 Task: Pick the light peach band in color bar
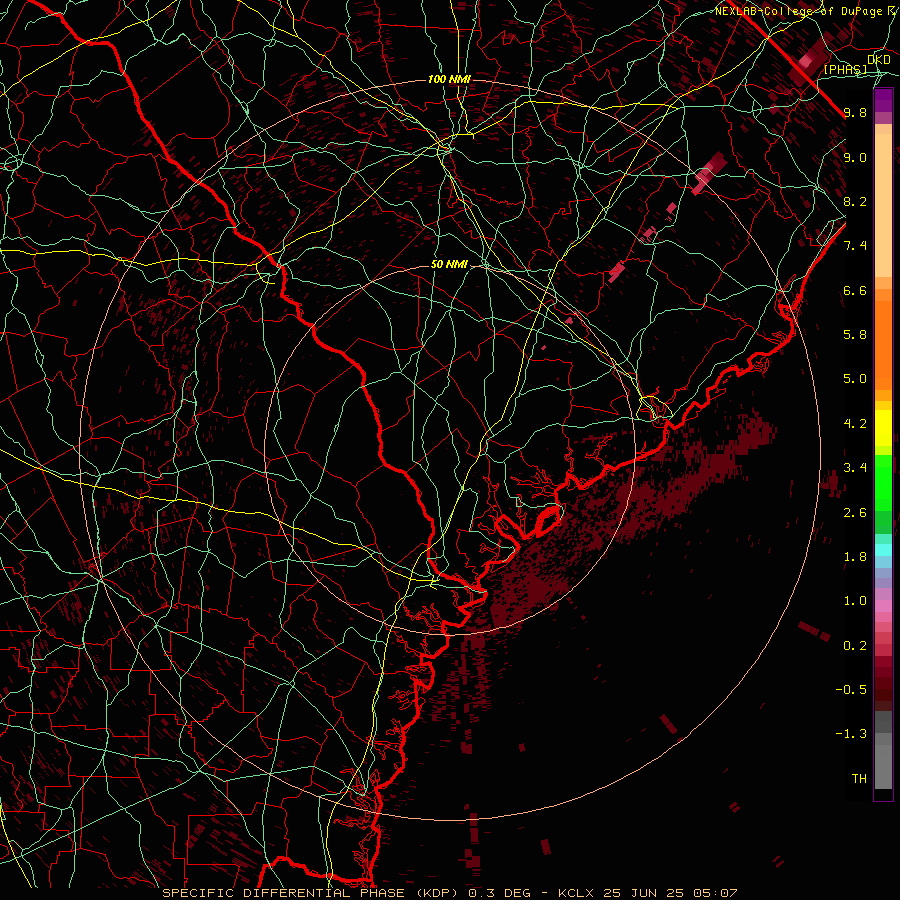pos(883,205)
